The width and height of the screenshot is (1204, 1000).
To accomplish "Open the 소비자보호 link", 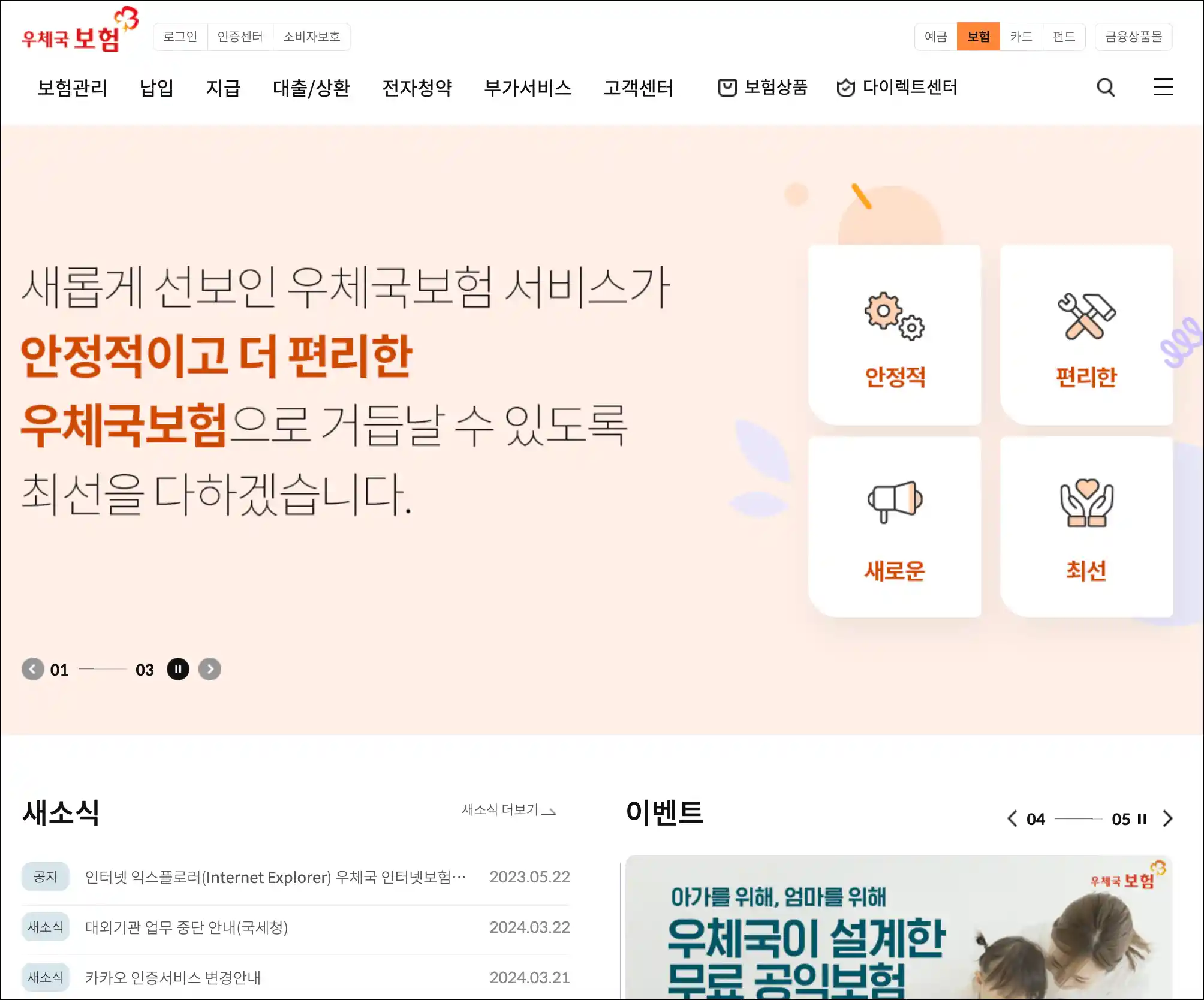I will pos(312,37).
